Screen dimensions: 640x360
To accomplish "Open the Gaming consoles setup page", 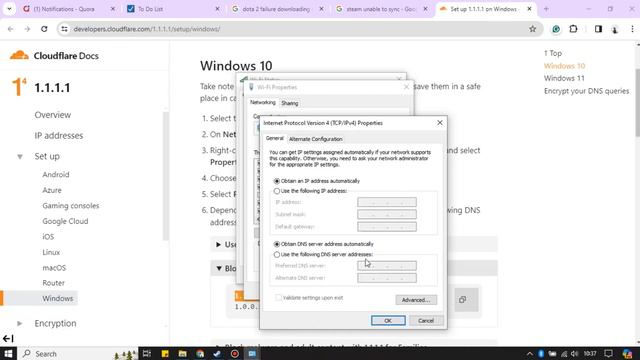I will [x=71, y=206].
